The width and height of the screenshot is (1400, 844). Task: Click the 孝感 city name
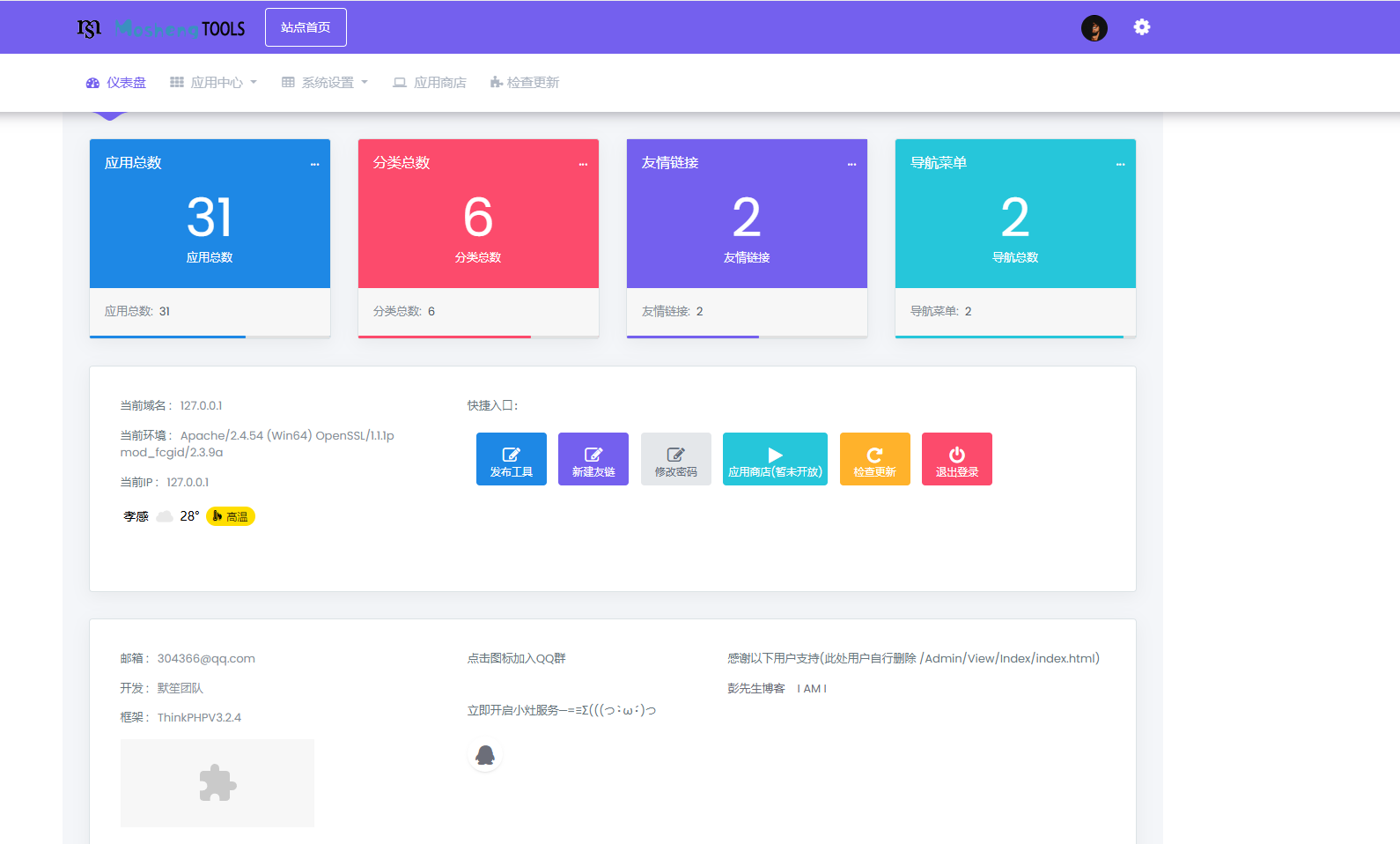click(136, 516)
